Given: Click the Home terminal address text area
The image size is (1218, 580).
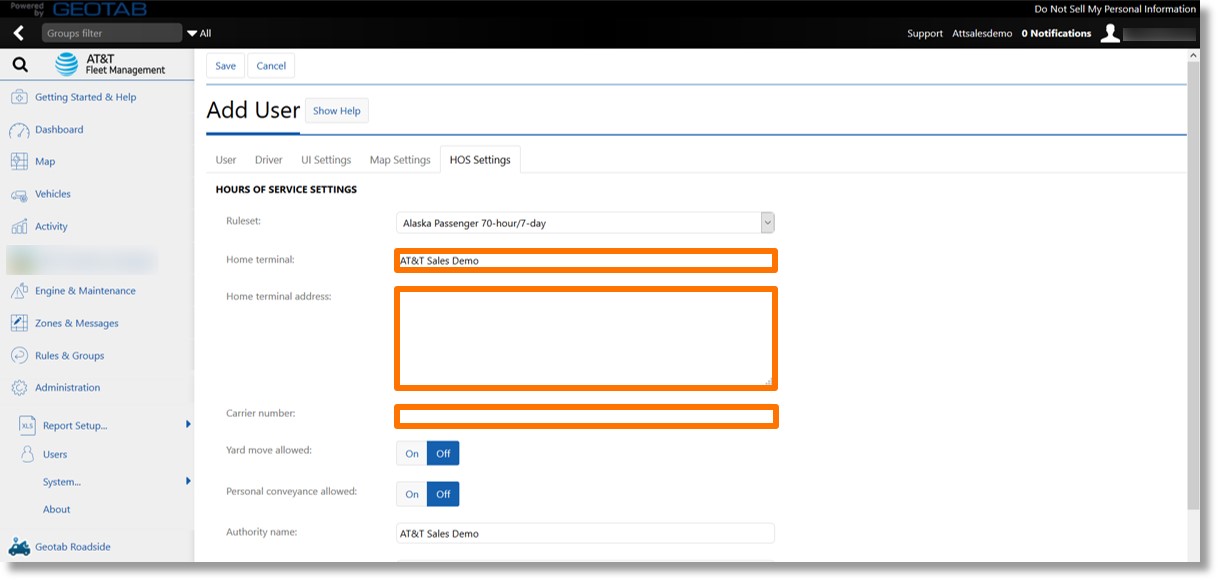Looking at the screenshot, I should (586, 339).
